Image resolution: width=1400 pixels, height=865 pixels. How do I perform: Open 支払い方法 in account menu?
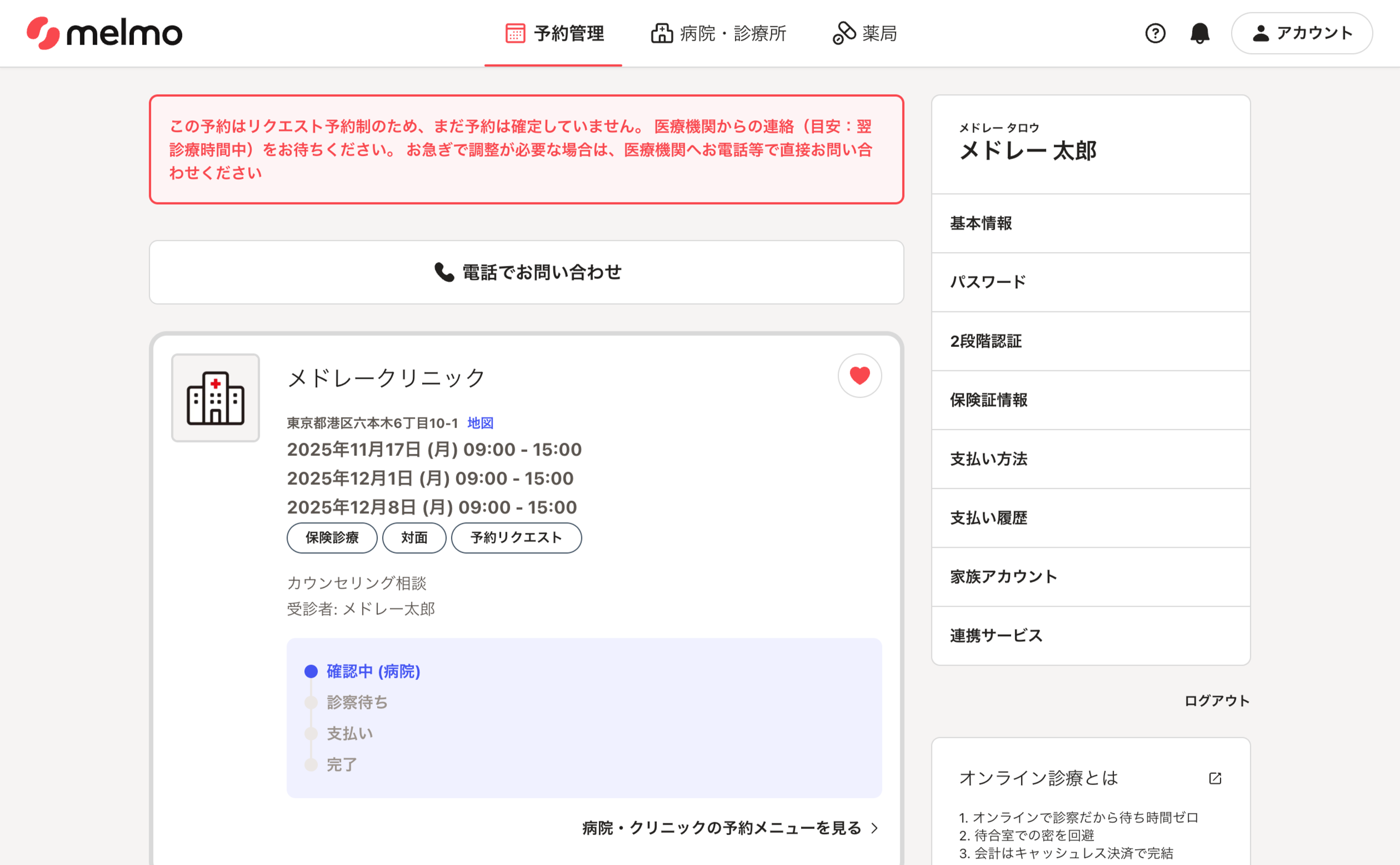[x=1090, y=459]
